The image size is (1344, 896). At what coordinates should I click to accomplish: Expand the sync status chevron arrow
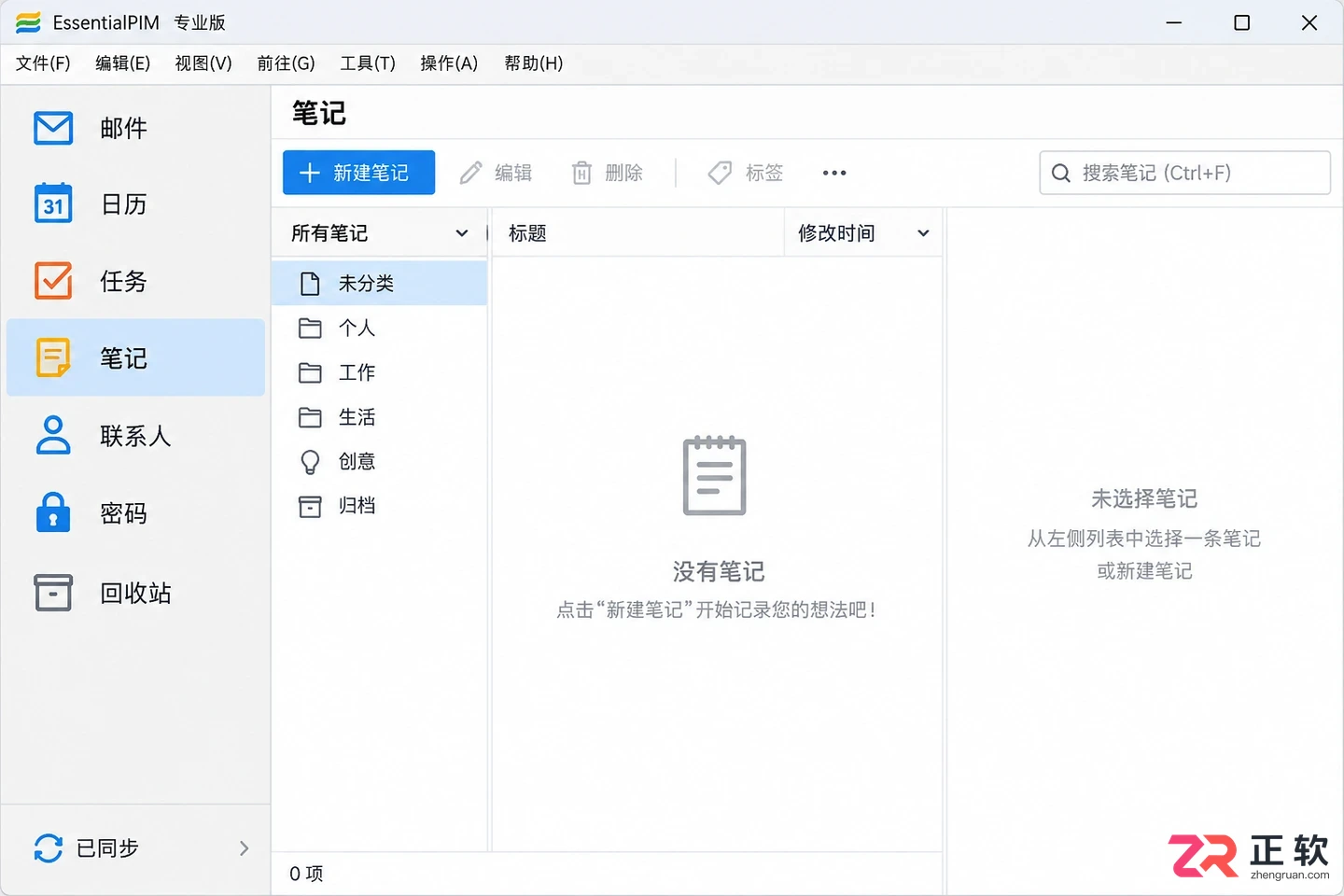click(x=244, y=847)
